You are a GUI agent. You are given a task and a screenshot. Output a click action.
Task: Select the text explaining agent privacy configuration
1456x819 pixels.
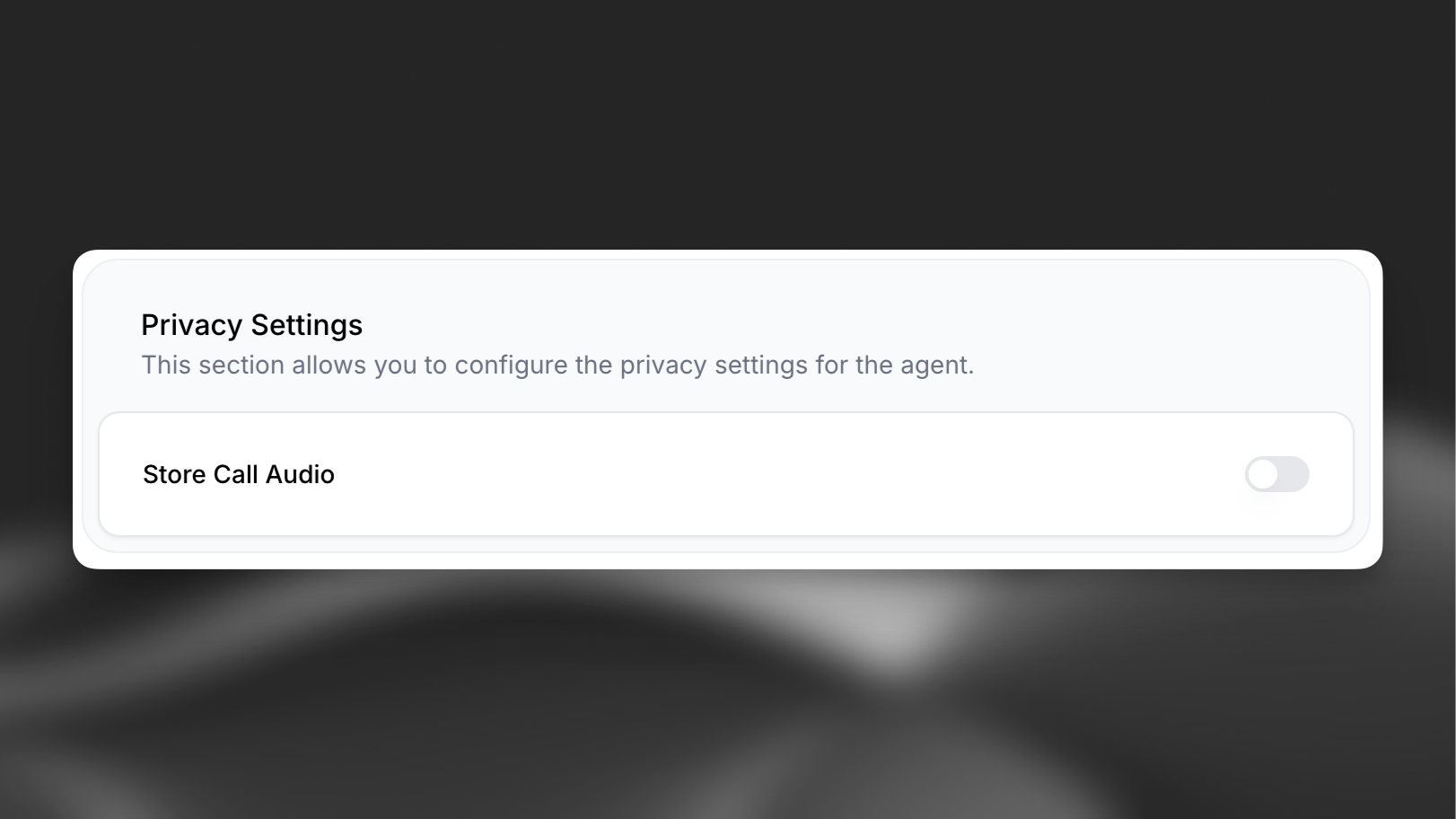point(557,365)
